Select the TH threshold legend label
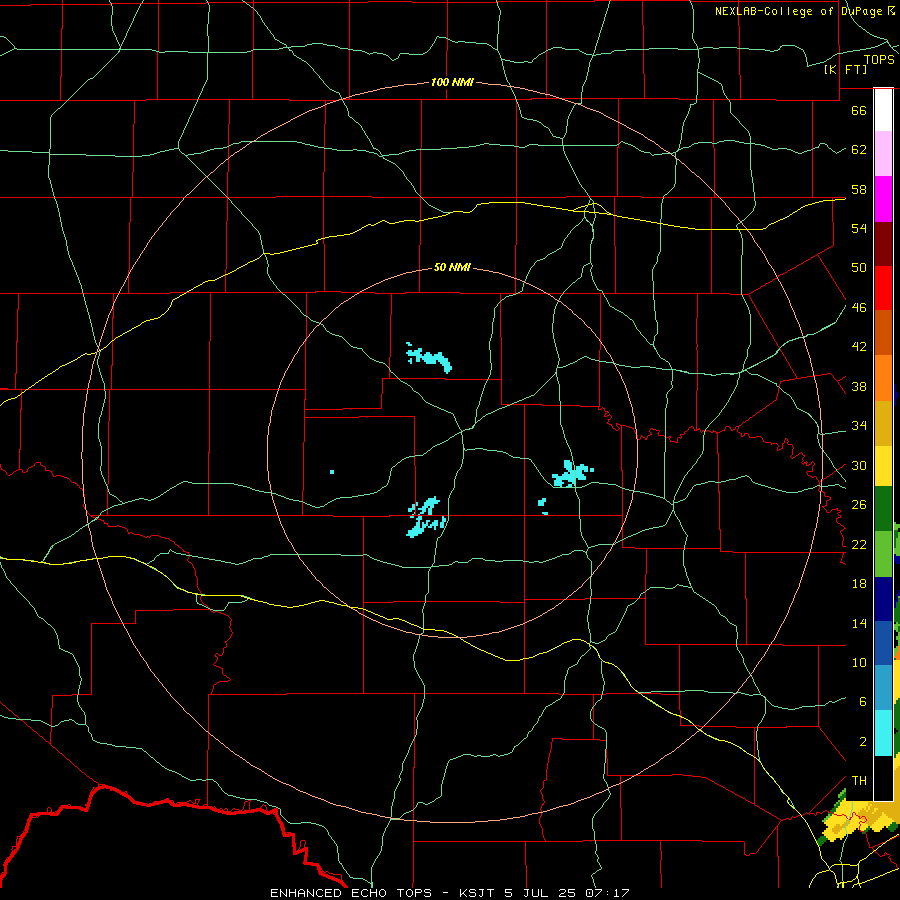 859,781
